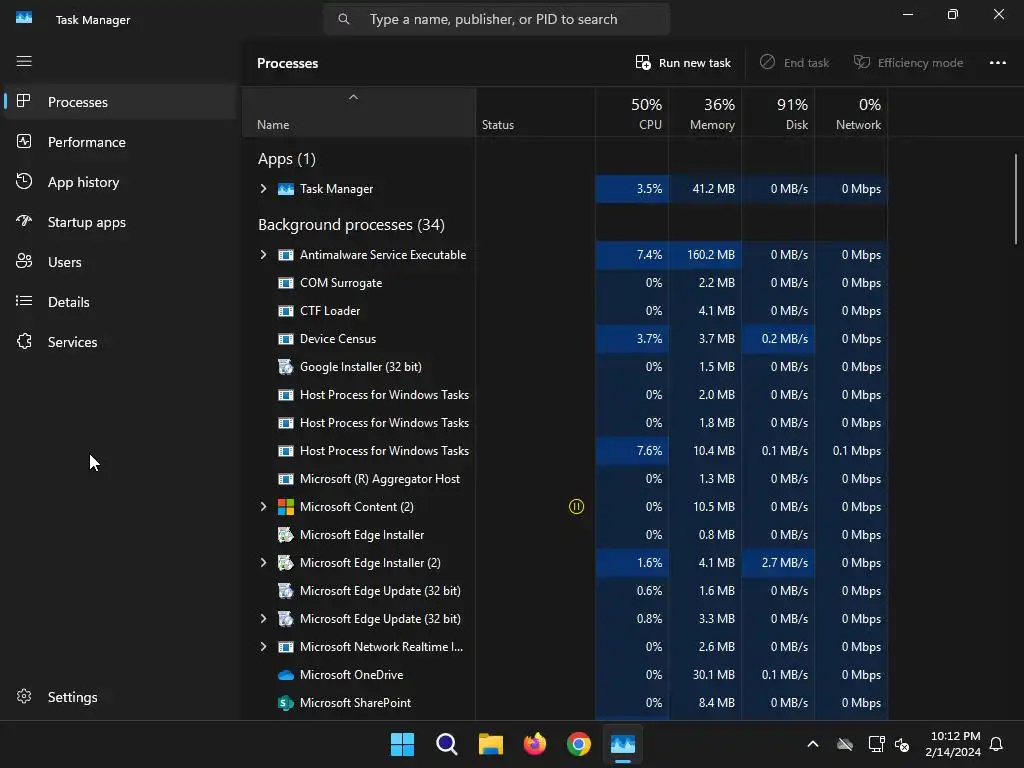The height and width of the screenshot is (768, 1024).
Task: Click the search magnifier icon in title bar
Action: (344, 19)
